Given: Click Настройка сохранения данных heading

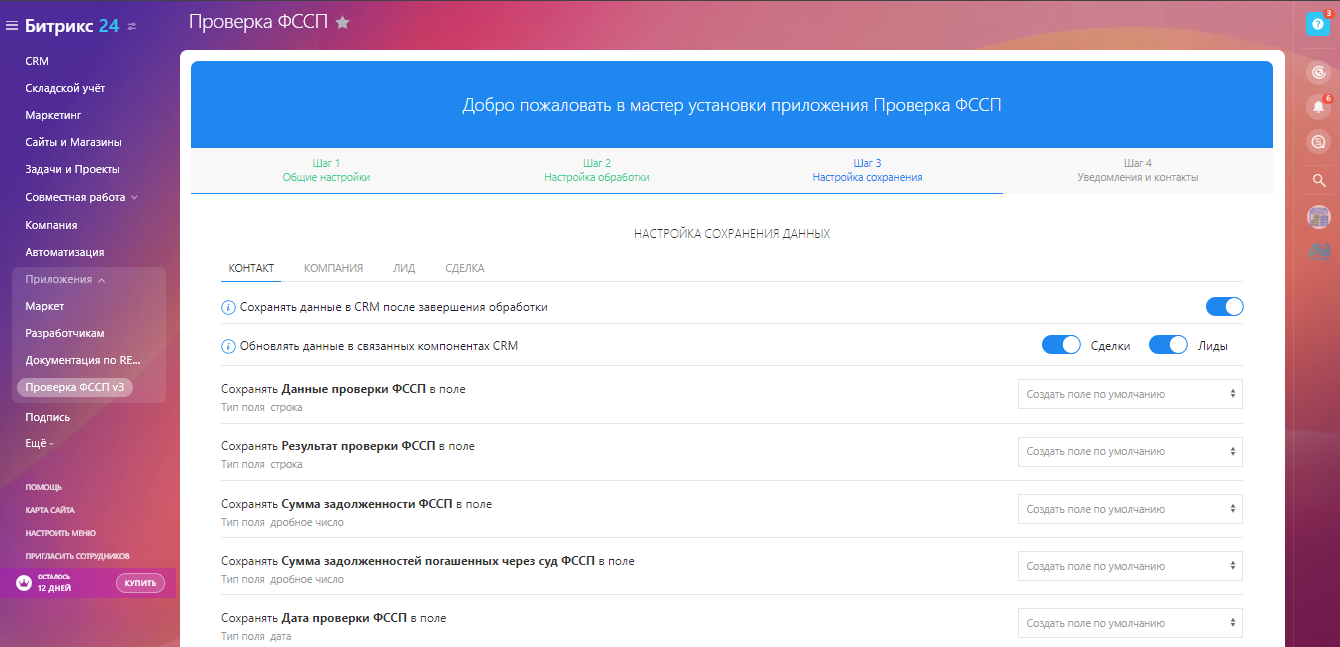Looking at the screenshot, I should (x=732, y=233).
